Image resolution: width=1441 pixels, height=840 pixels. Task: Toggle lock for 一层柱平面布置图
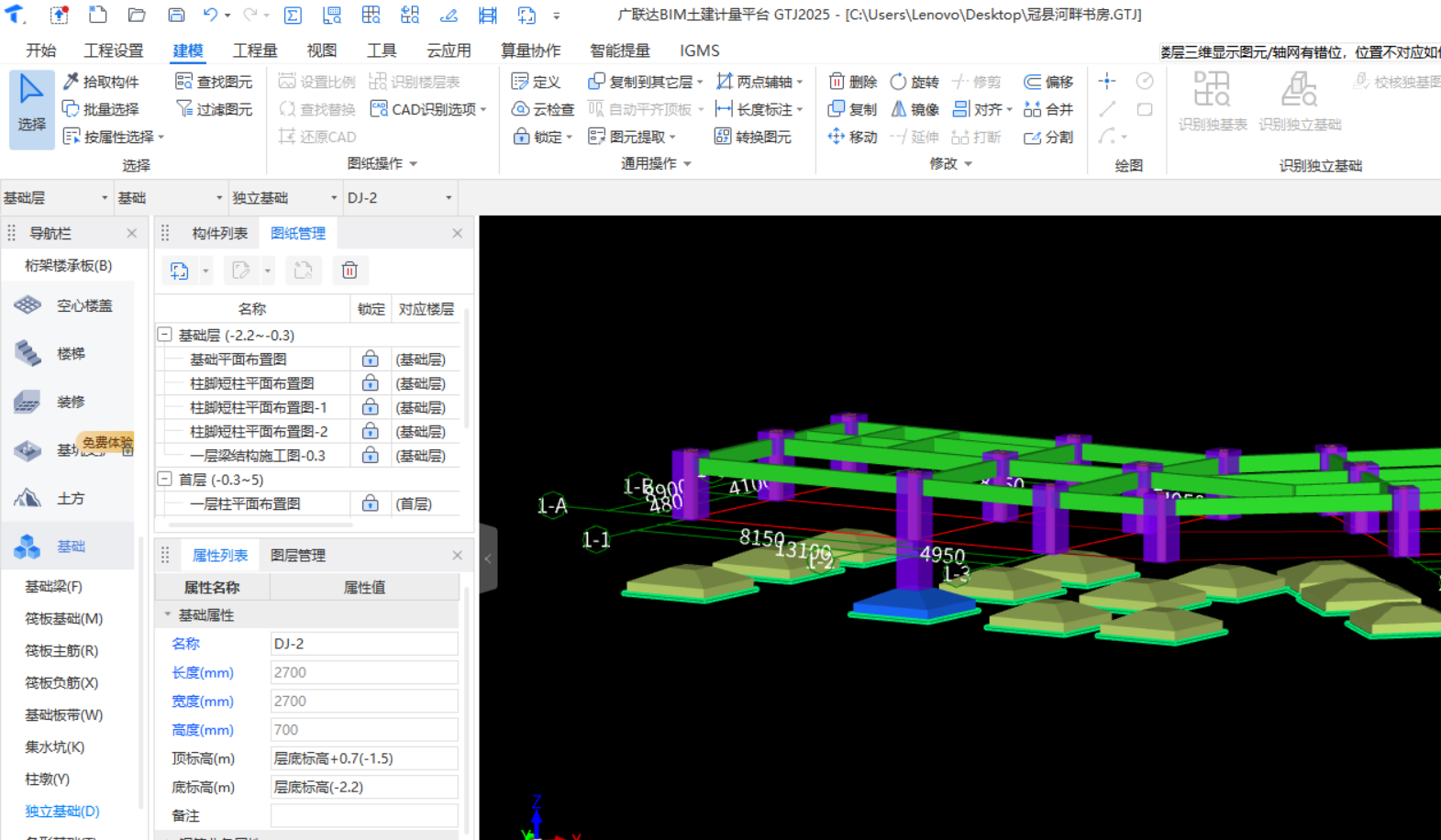pos(370,503)
